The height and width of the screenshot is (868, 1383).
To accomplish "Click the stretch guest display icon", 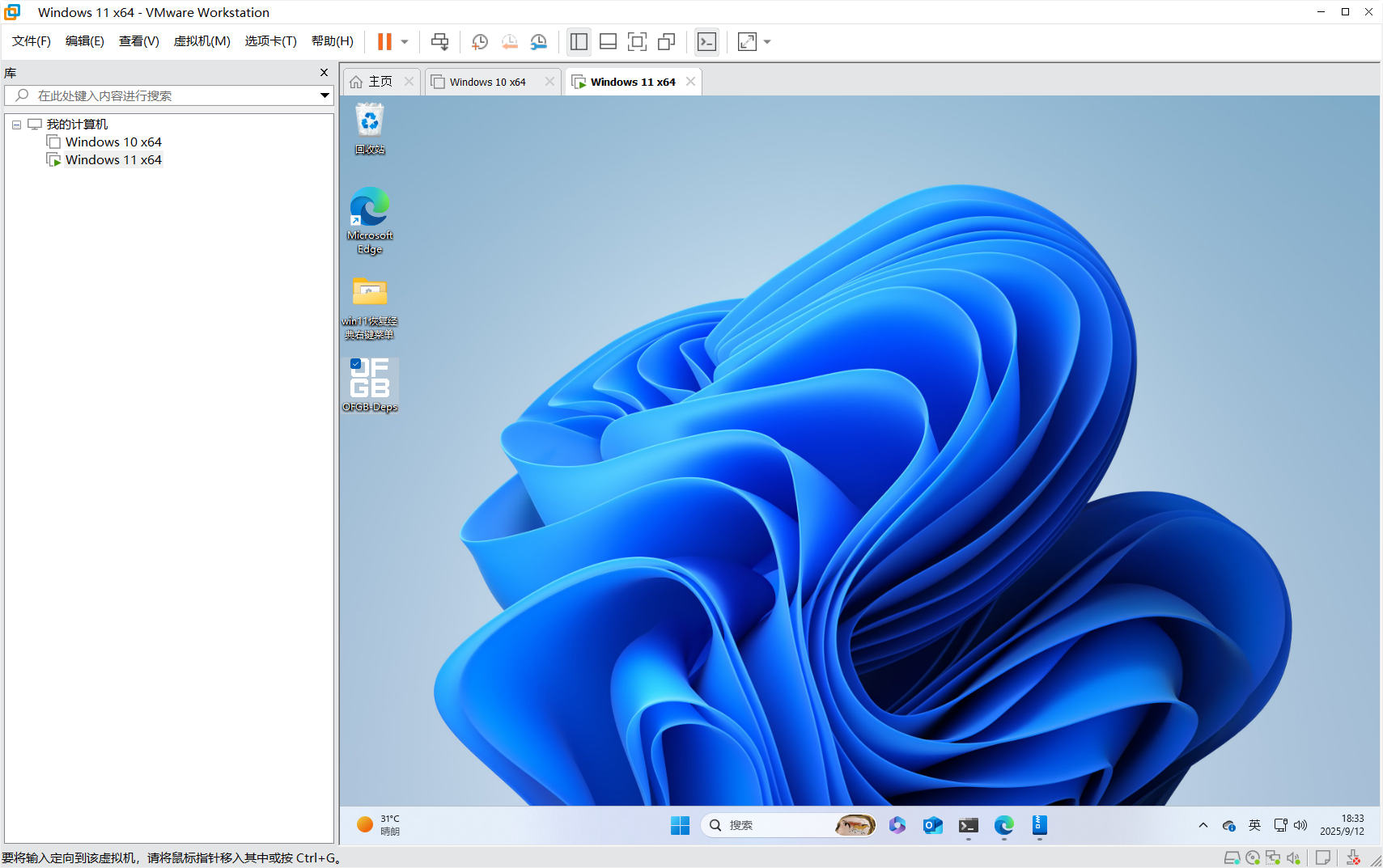I will [x=747, y=41].
